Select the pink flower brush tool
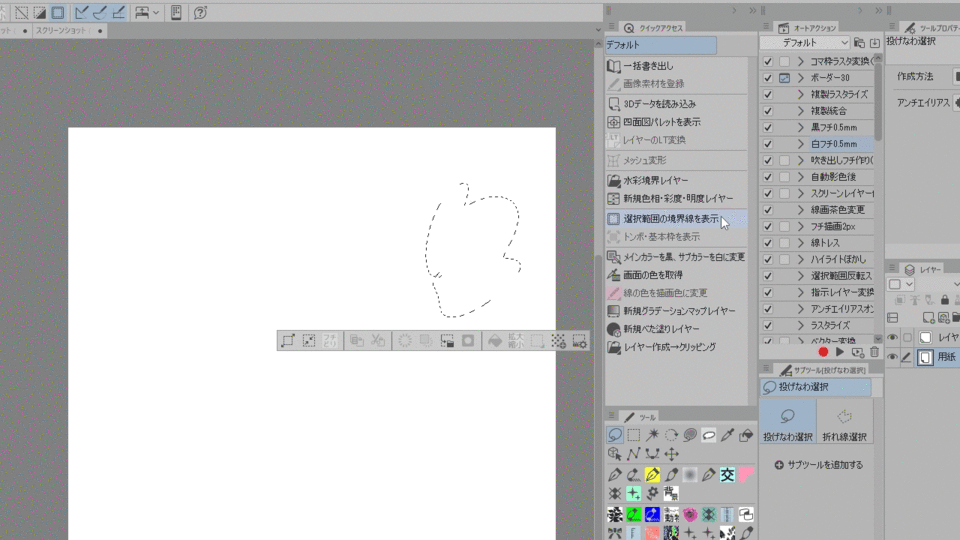Screen dimensions: 960x540 click(690, 514)
